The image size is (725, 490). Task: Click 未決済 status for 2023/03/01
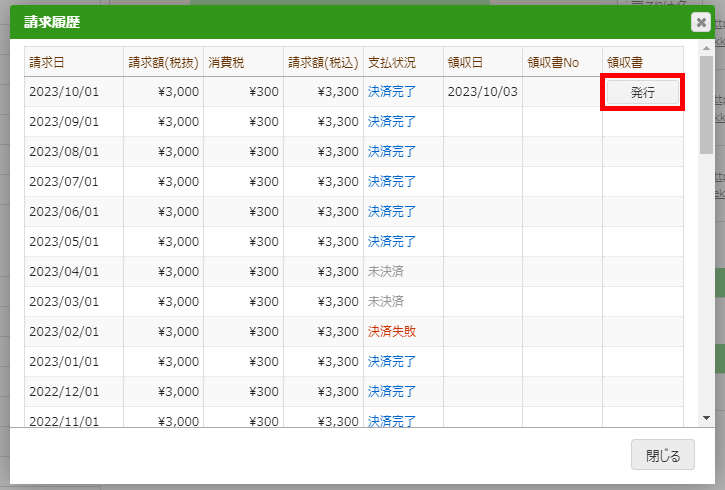tap(386, 301)
